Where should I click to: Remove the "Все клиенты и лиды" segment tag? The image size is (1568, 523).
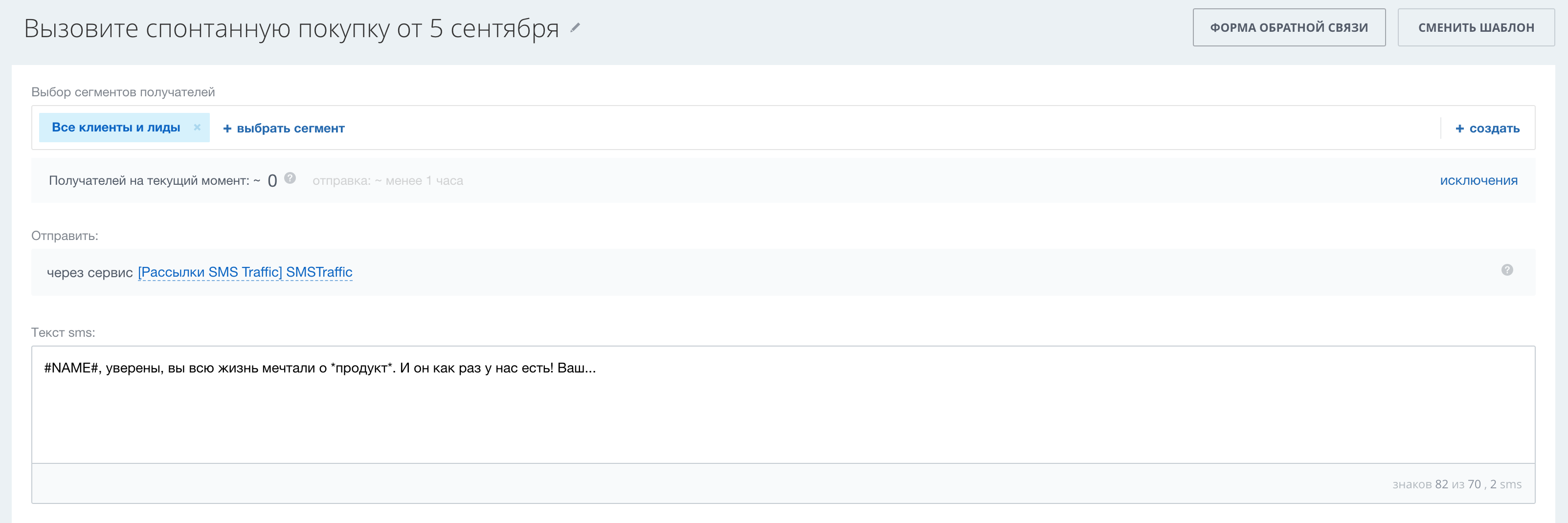(197, 127)
